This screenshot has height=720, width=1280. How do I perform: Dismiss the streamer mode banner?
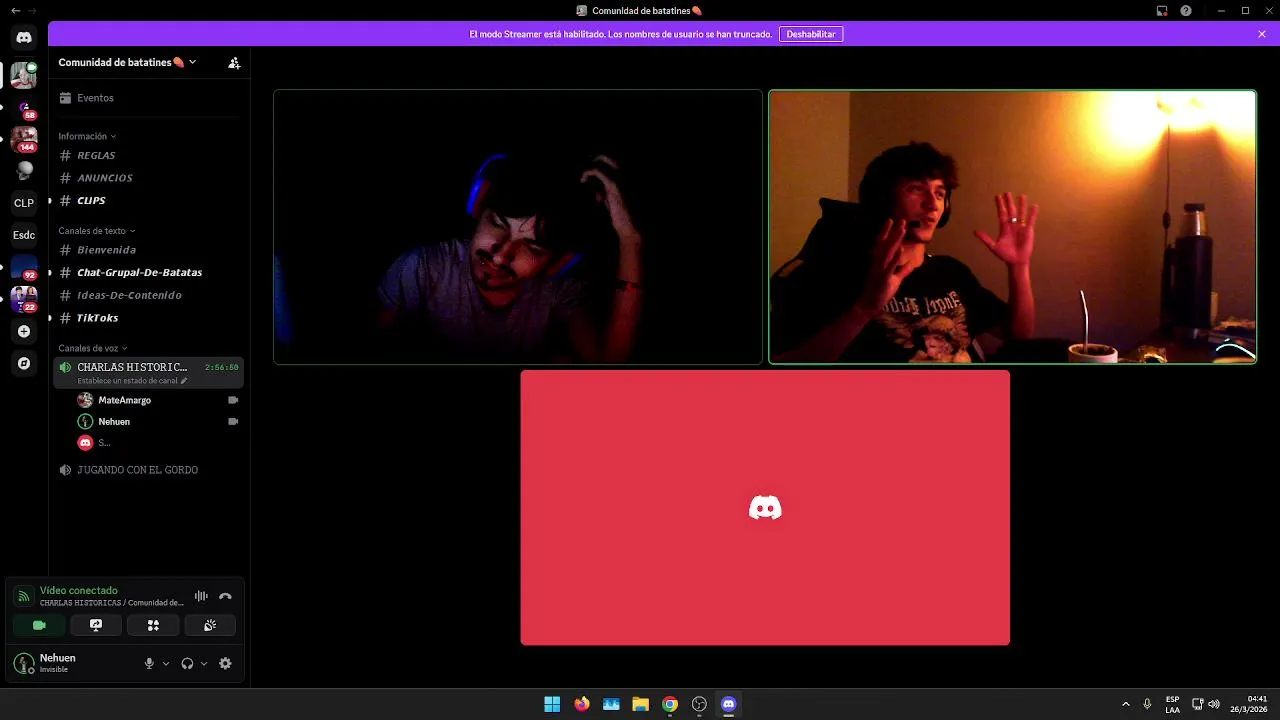1262,34
